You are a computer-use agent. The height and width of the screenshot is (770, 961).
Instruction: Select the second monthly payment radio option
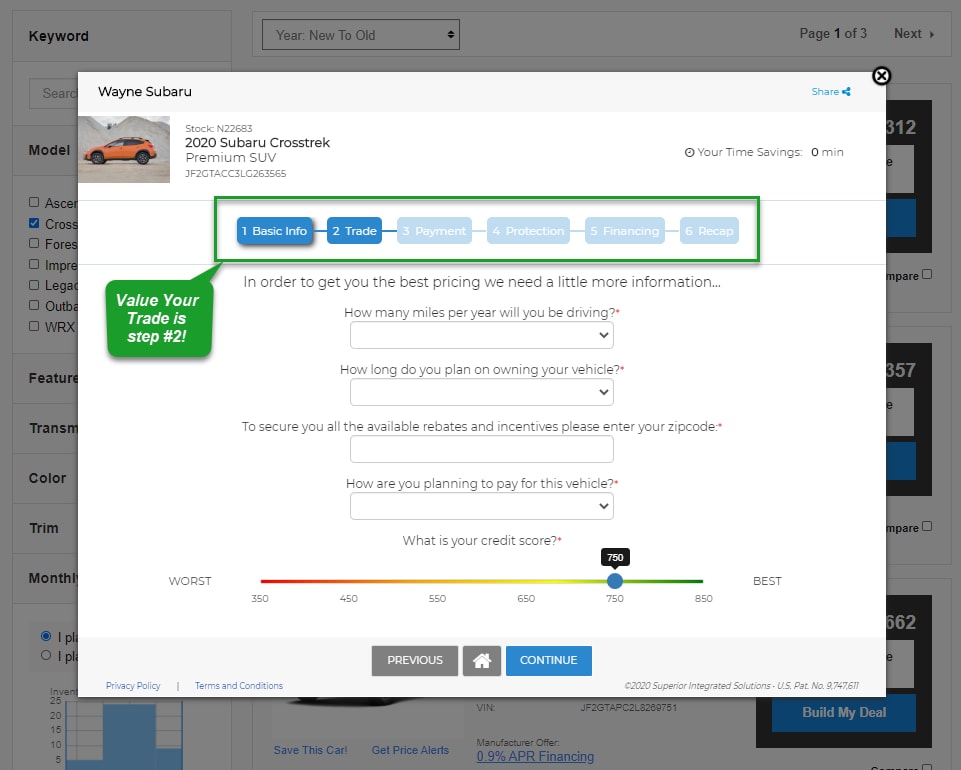point(46,655)
